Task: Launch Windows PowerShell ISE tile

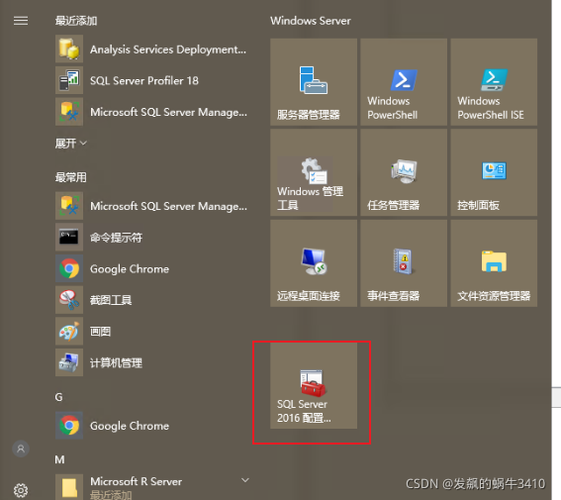Action: 494,82
